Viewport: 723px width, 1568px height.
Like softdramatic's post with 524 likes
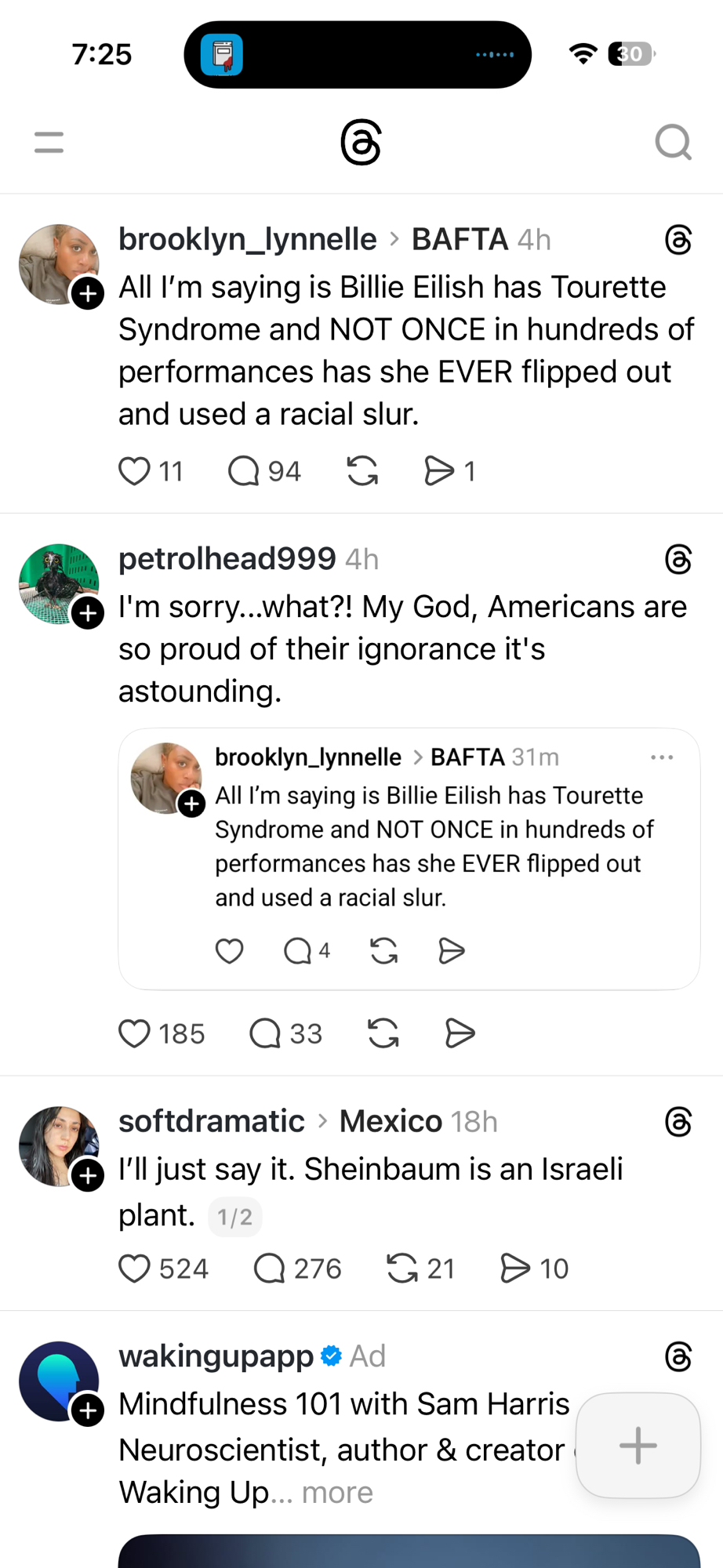(x=134, y=1269)
